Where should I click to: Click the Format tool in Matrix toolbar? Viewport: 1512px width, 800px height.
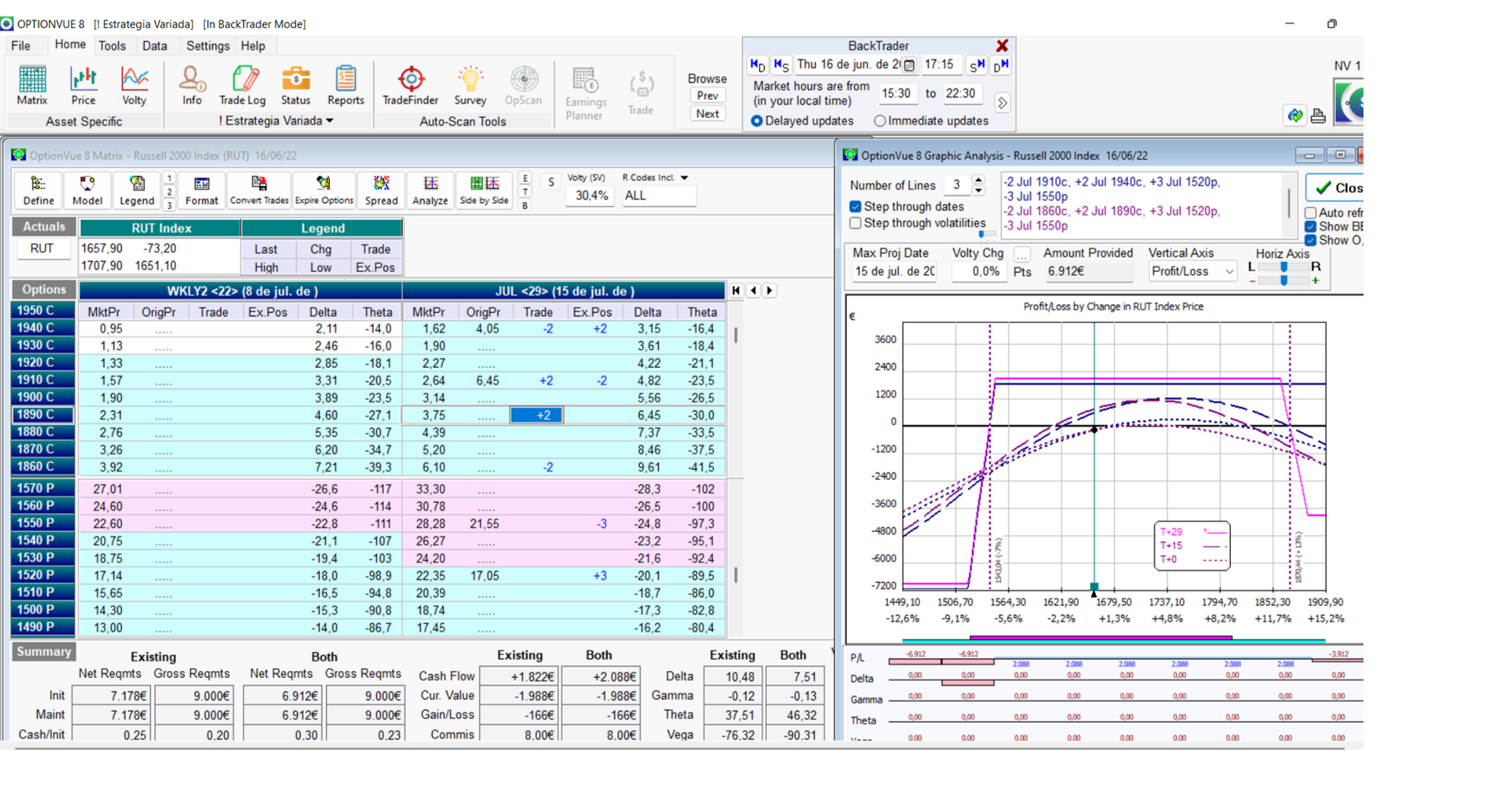tap(201, 190)
